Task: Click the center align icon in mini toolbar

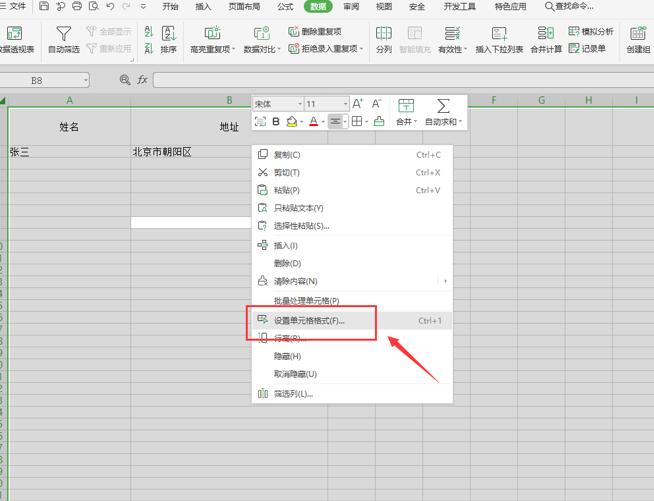Action: tap(335, 121)
